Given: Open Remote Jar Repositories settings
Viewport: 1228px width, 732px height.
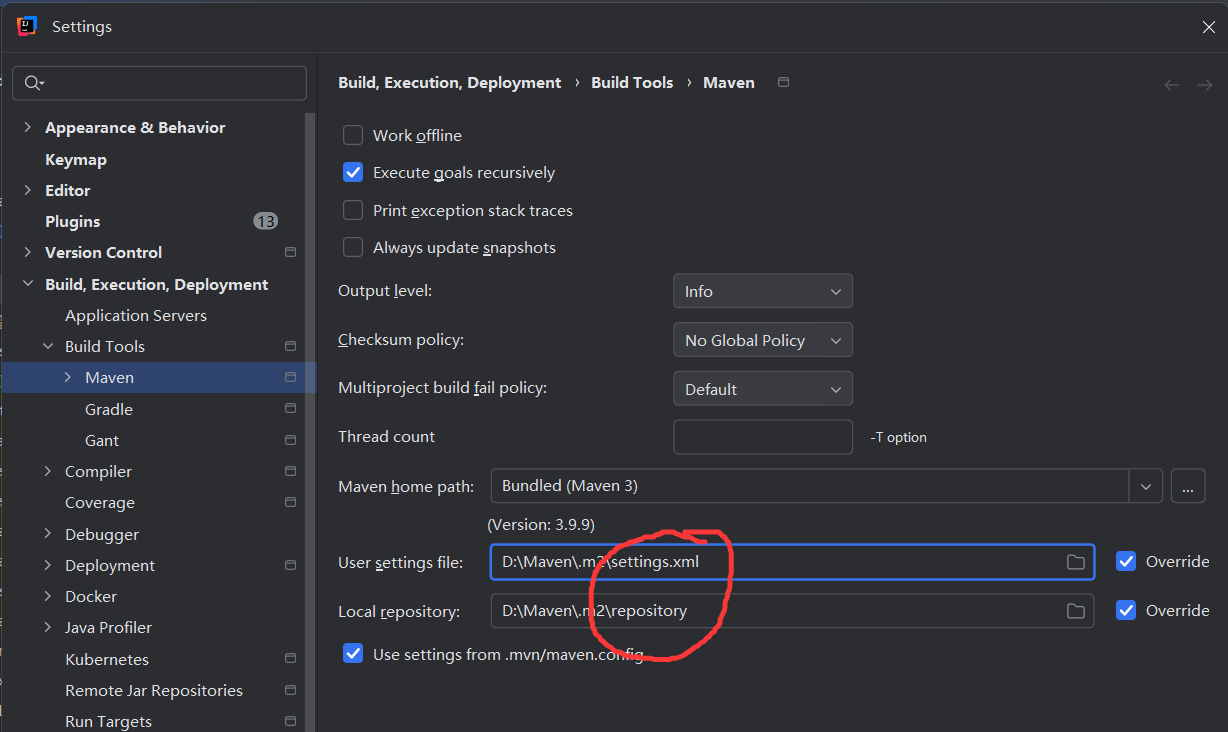Looking at the screenshot, I should (x=154, y=690).
